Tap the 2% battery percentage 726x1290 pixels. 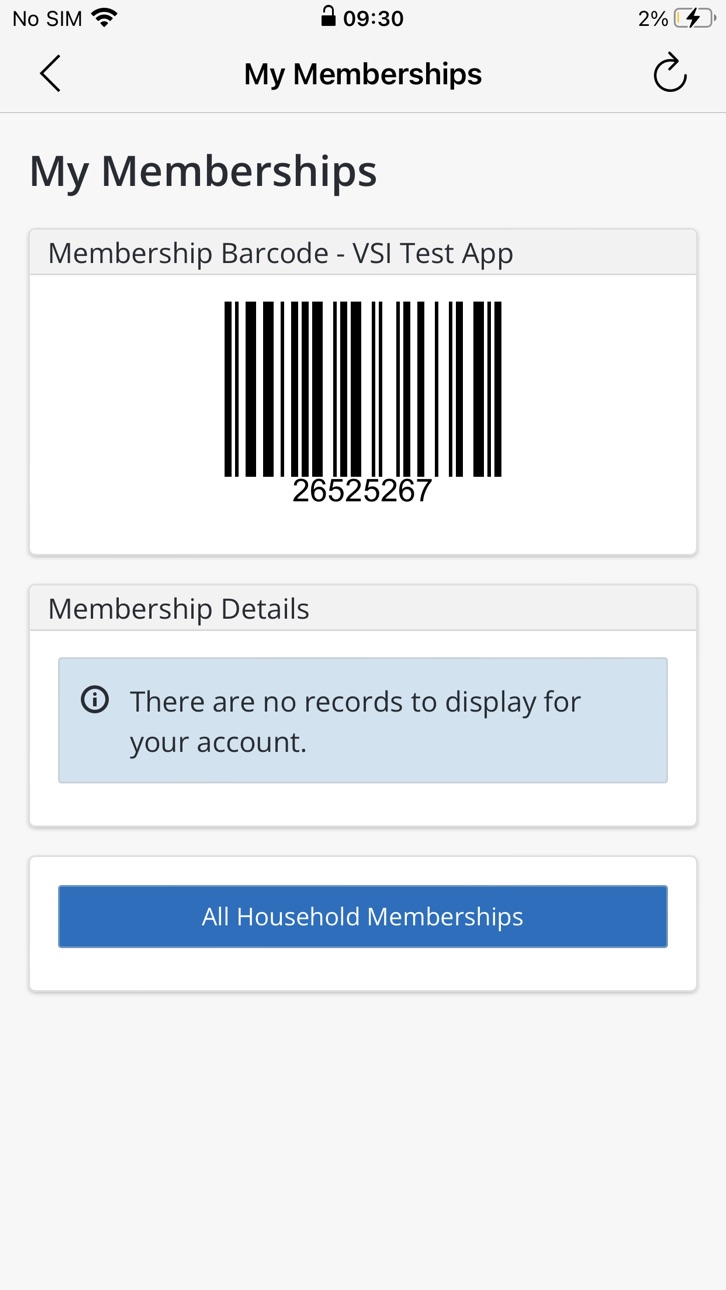(653, 18)
